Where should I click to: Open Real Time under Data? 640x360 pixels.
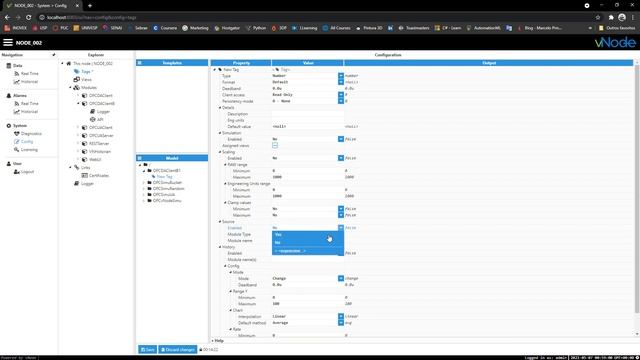pyautogui.click(x=29, y=73)
